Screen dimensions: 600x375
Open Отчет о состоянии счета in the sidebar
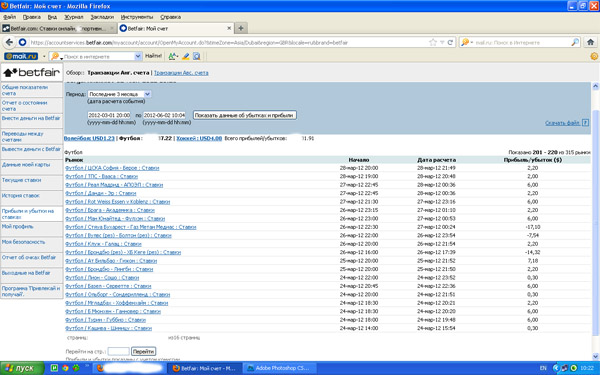tap(24, 106)
